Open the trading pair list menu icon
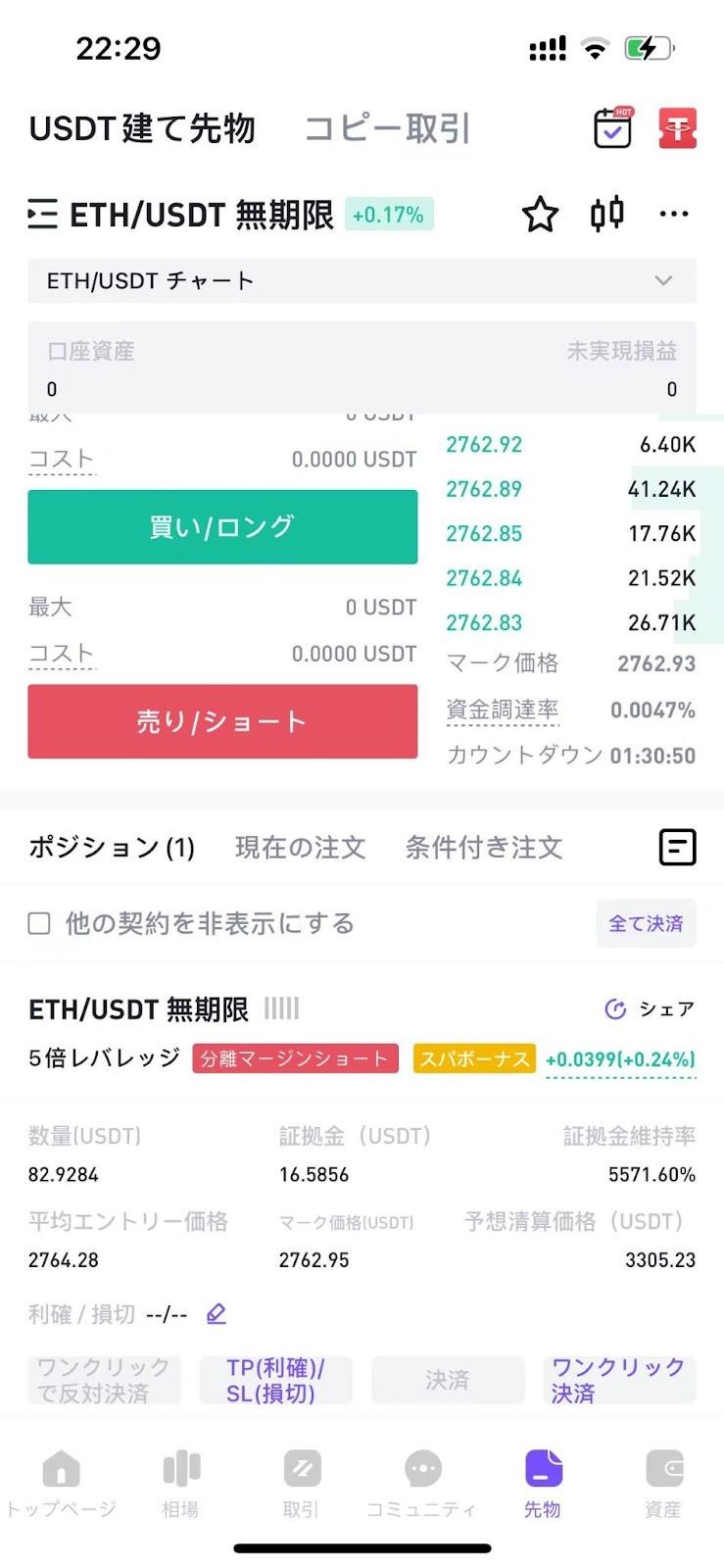 42,214
